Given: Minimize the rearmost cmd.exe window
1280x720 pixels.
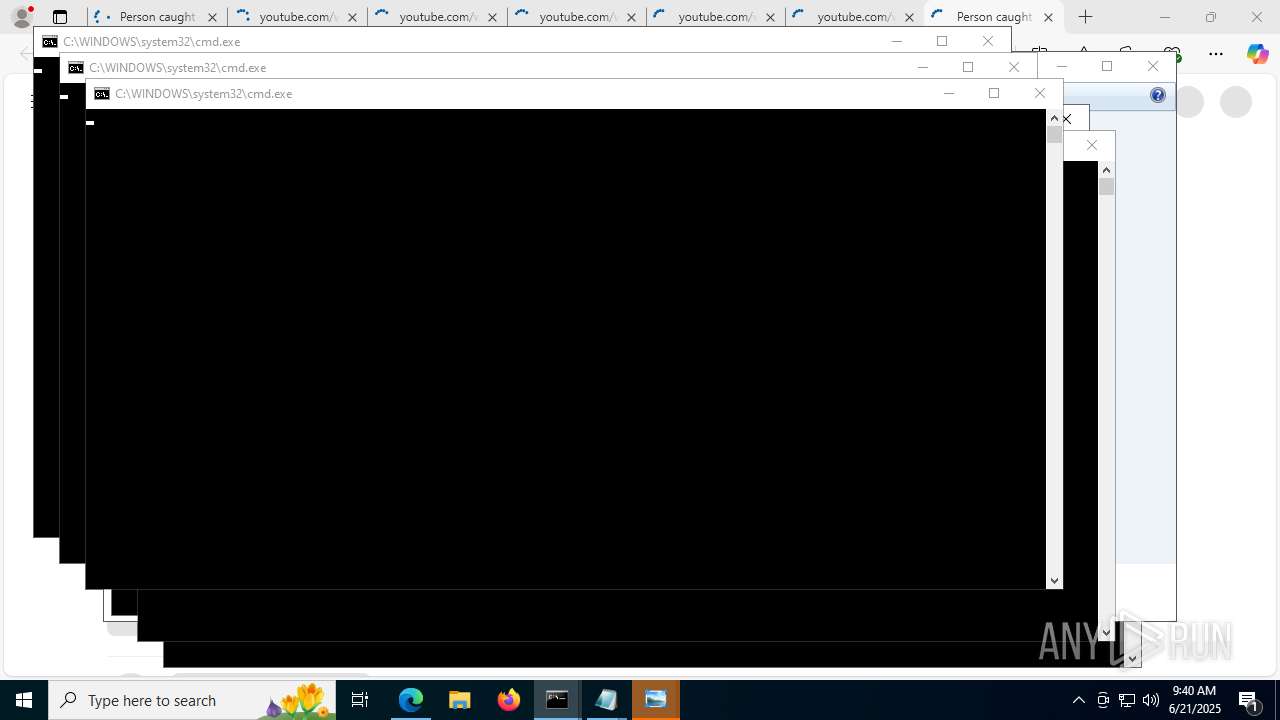Looking at the screenshot, I should (897, 41).
